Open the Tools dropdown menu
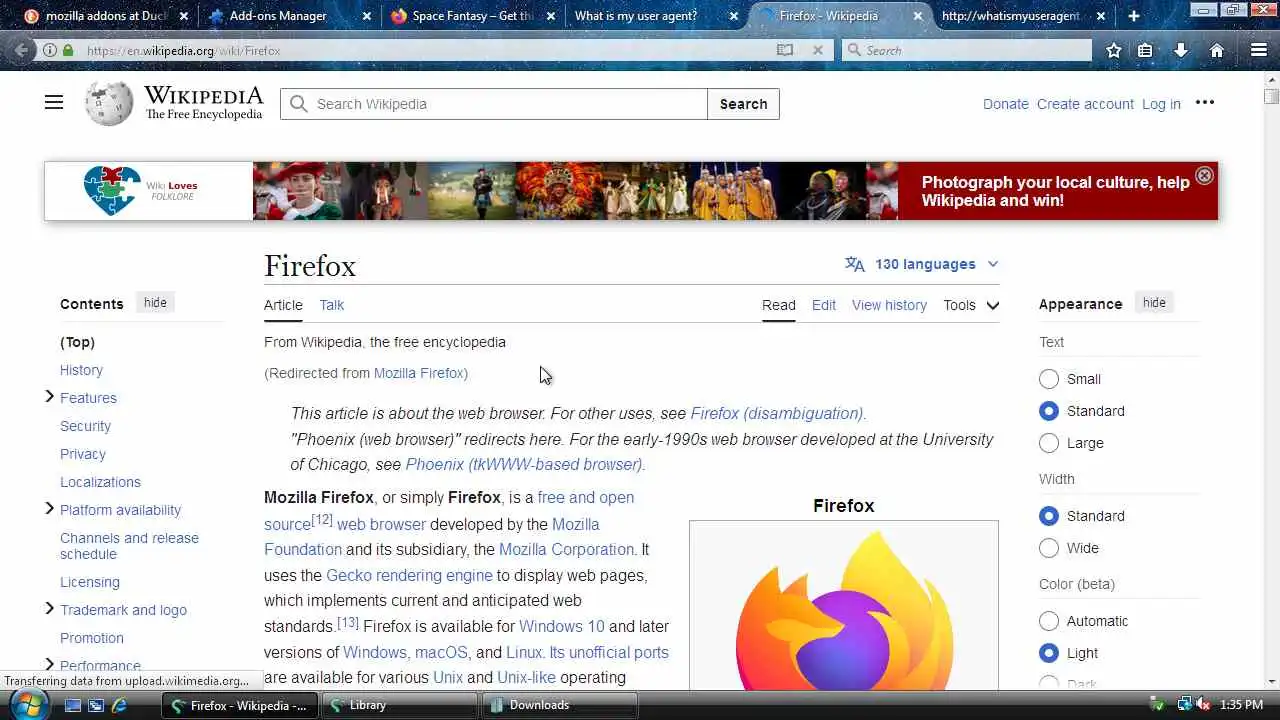 (971, 305)
